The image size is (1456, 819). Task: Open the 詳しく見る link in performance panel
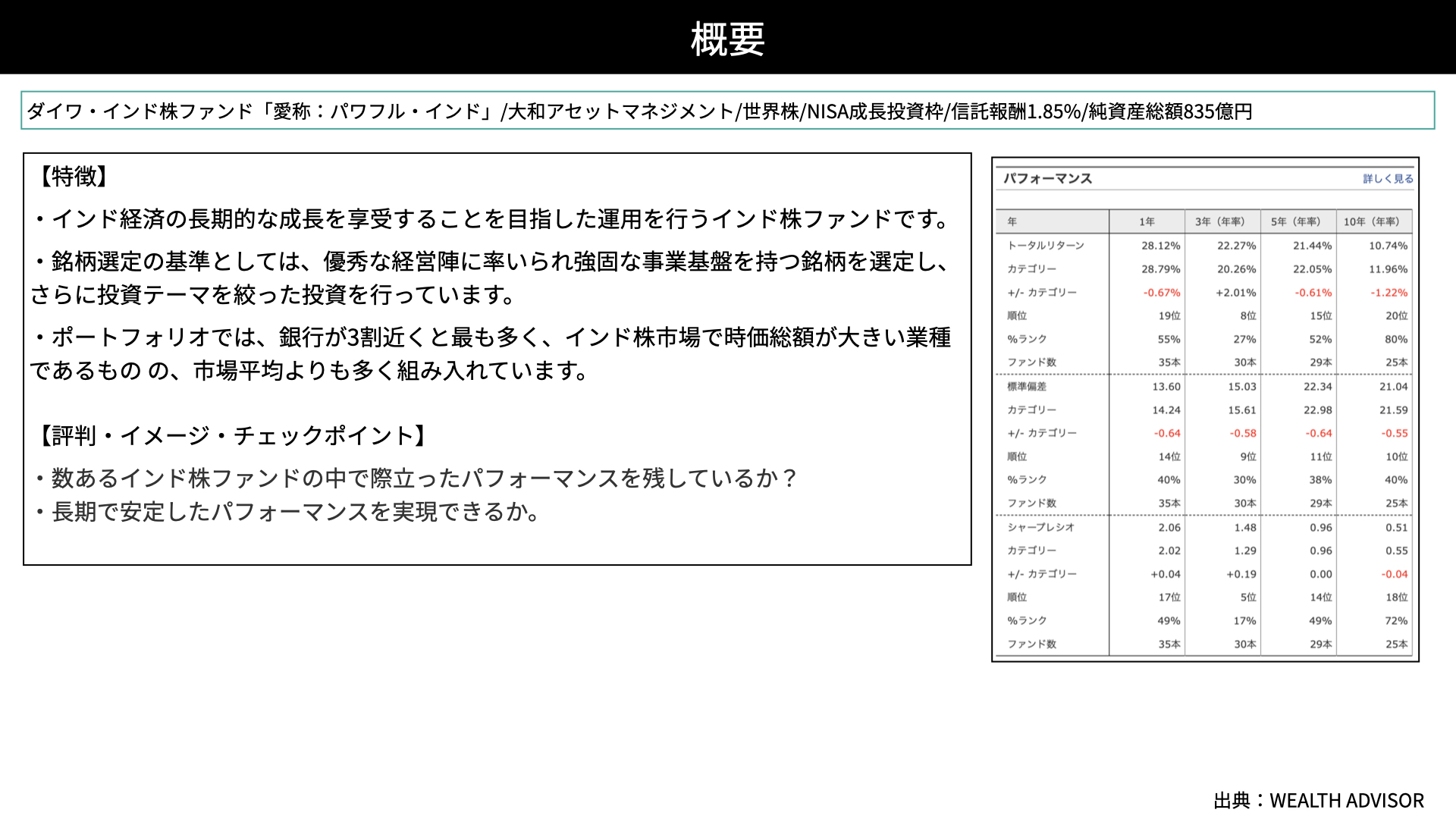coord(1388,179)
